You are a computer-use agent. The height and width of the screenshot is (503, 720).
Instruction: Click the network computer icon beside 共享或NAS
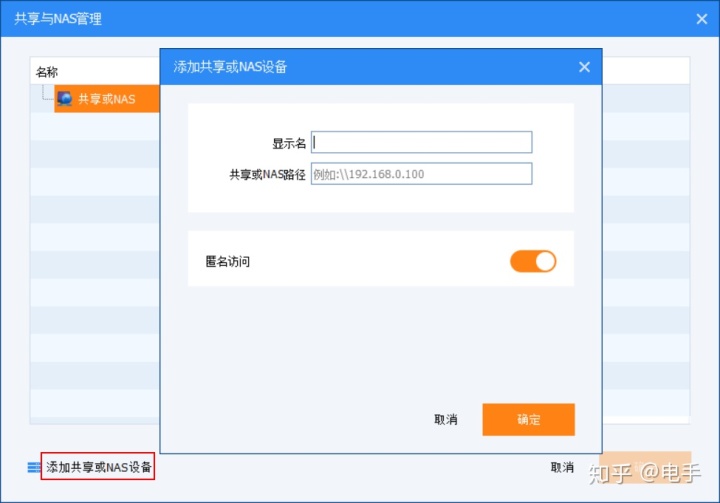tap(65, 99)
